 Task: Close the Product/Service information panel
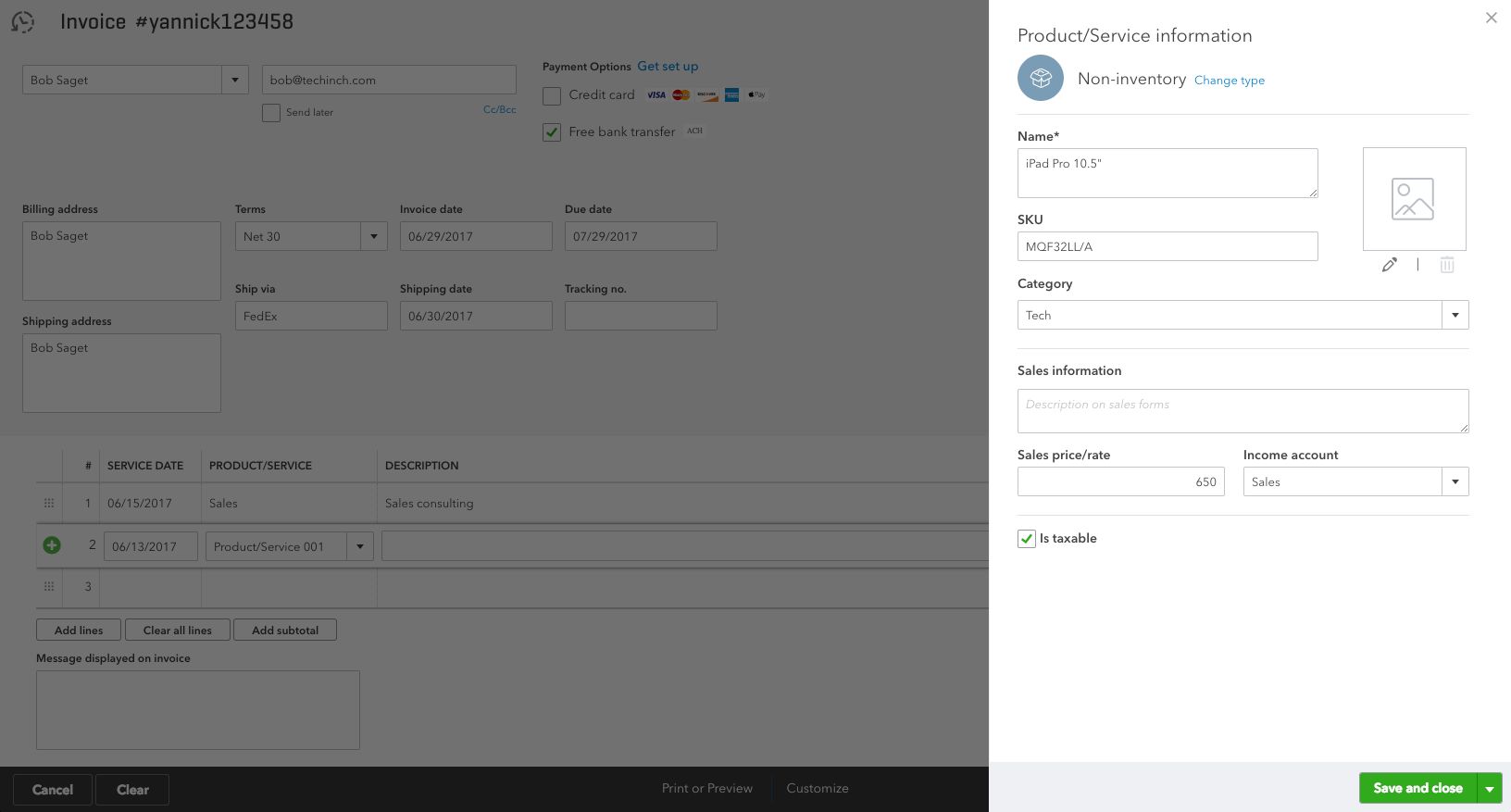point(1491,18)
